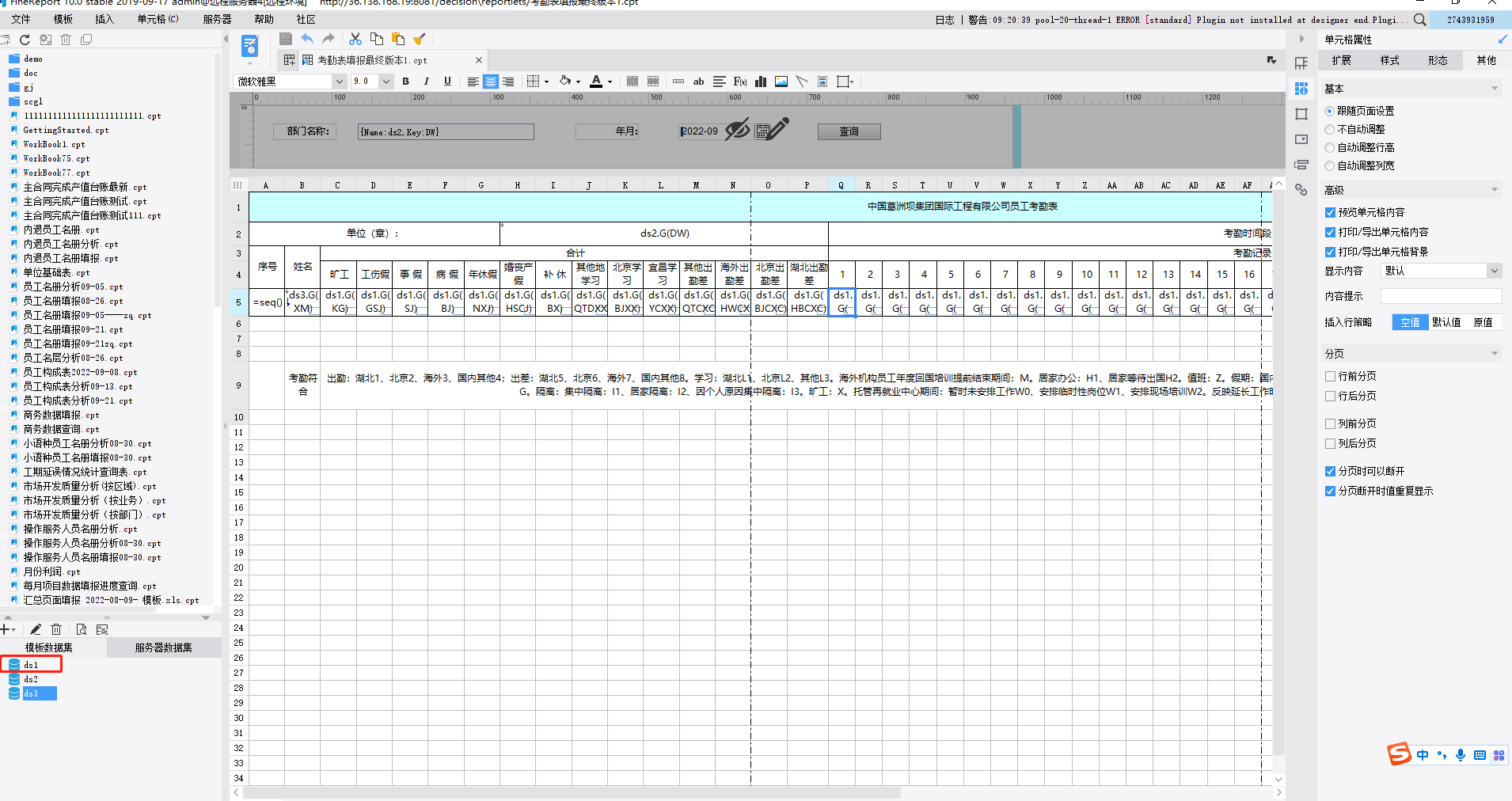1512x801 pixels.
Task: Select 跟随页面设置 radio option
Action: [1330, 111]
